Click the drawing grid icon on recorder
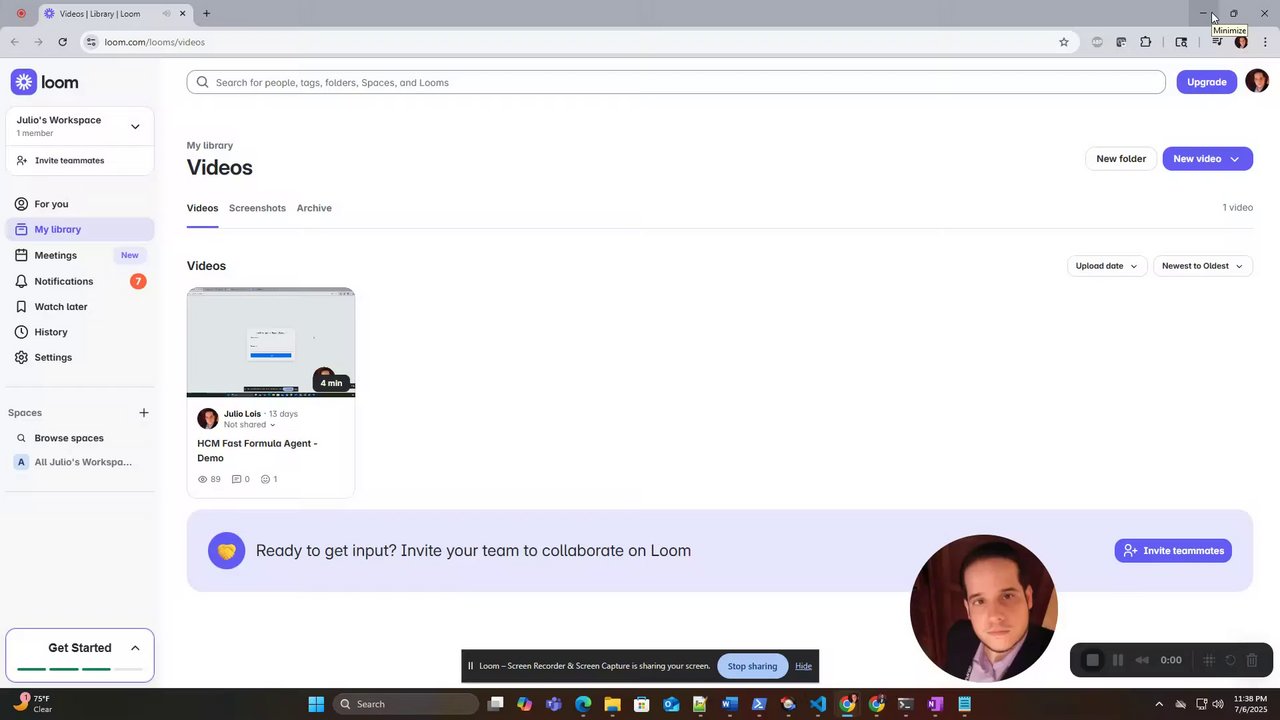The width and height of the screenshot is (1280, 720). (1208, 660)
